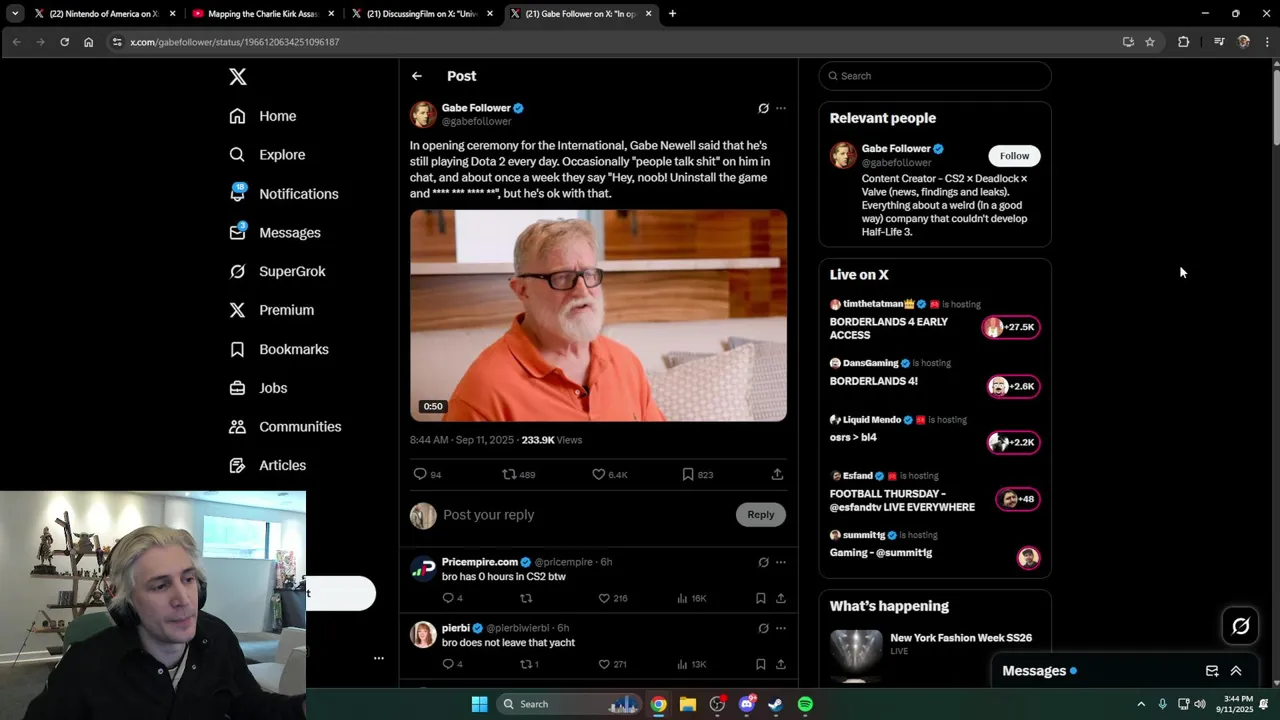Open the Chrome menu
1280x720 pixels.
(x=1267, y=42)
